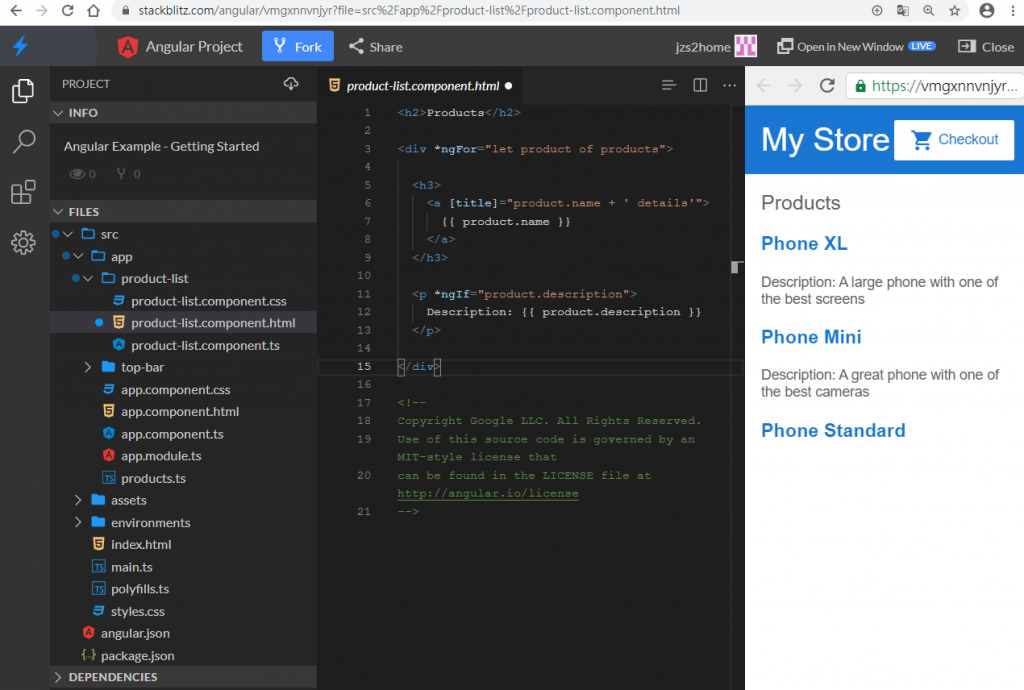Close the preview with Close button
1024x690 pixels.
pos(986,46)
